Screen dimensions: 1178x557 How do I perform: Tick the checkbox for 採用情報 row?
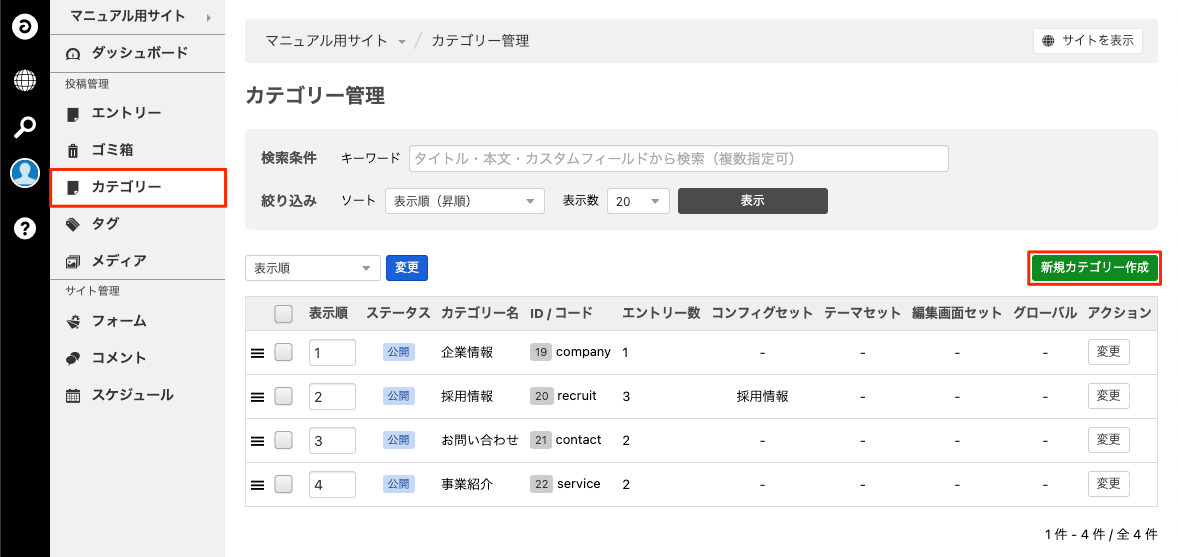(283, 396)
